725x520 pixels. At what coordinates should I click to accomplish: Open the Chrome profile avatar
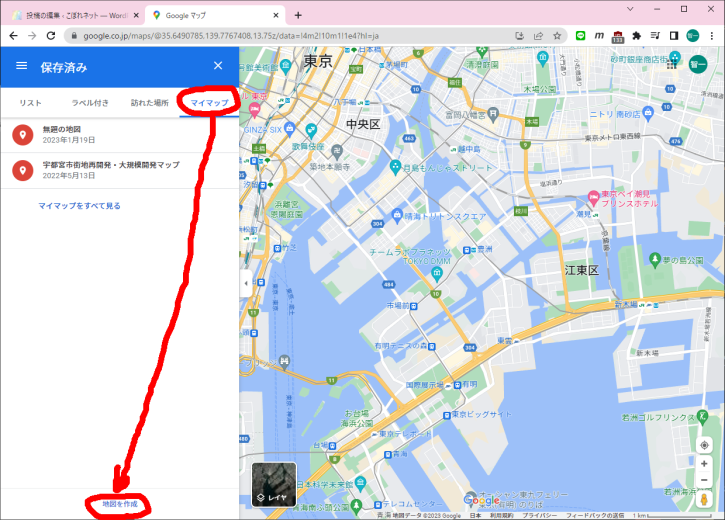[693, 36]
